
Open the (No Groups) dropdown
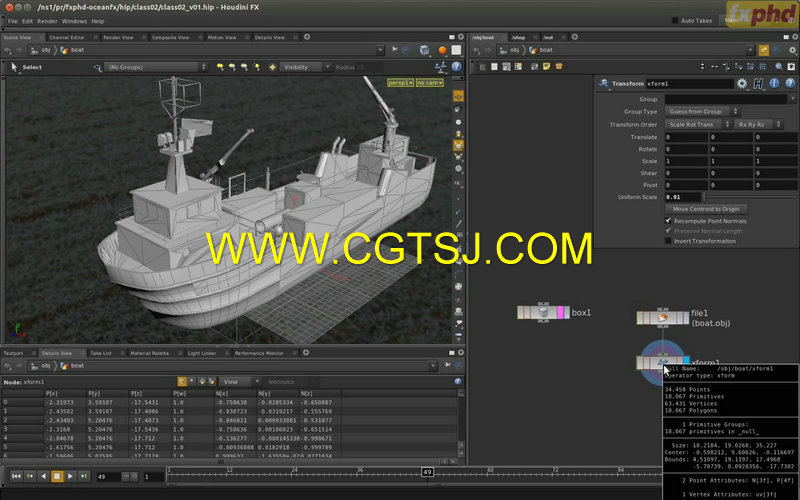point(156,67)
